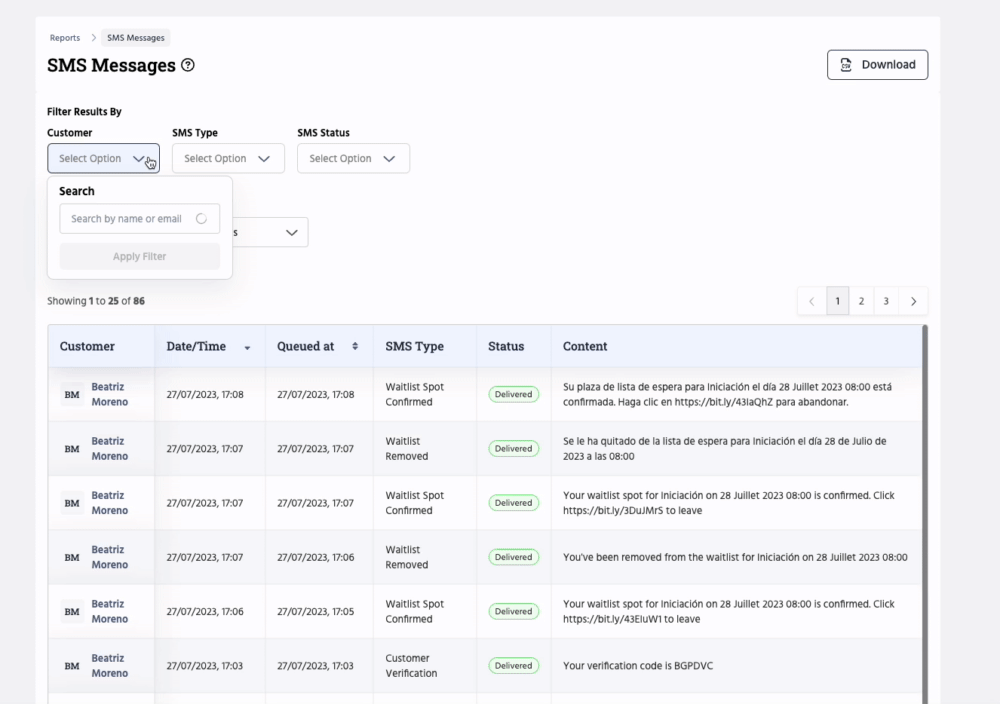The image size is (1000, 704).
Task: Open the SMS Type filter dropdown
Action: 228,159
